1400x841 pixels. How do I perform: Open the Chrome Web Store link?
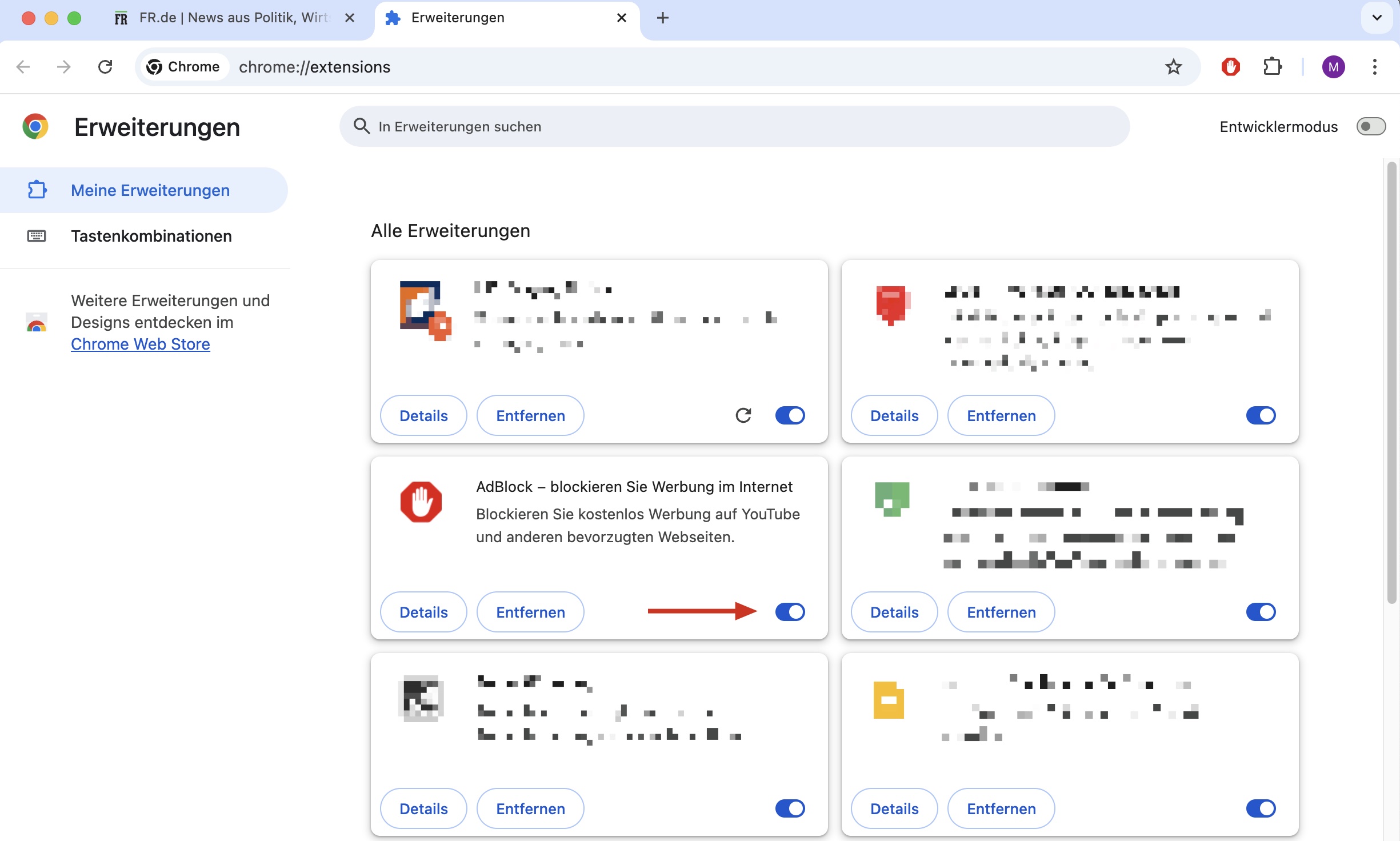click(x=141, y=344)
